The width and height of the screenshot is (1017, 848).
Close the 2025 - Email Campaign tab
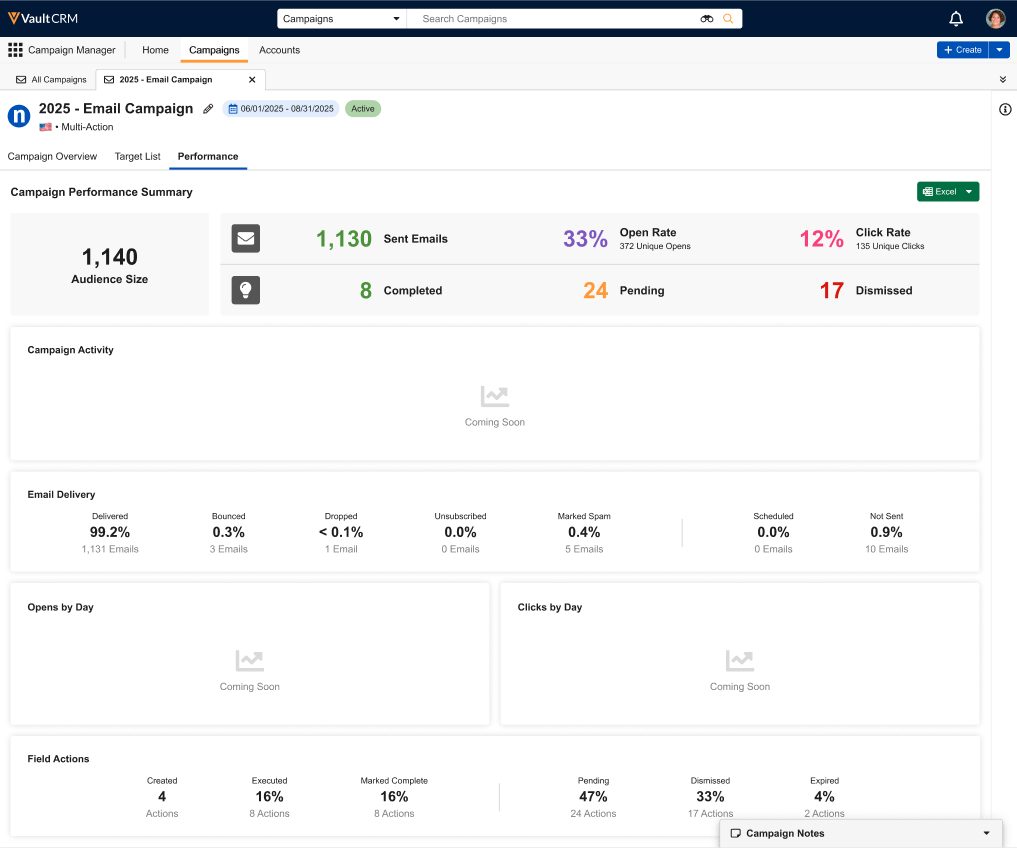[252, 80]
